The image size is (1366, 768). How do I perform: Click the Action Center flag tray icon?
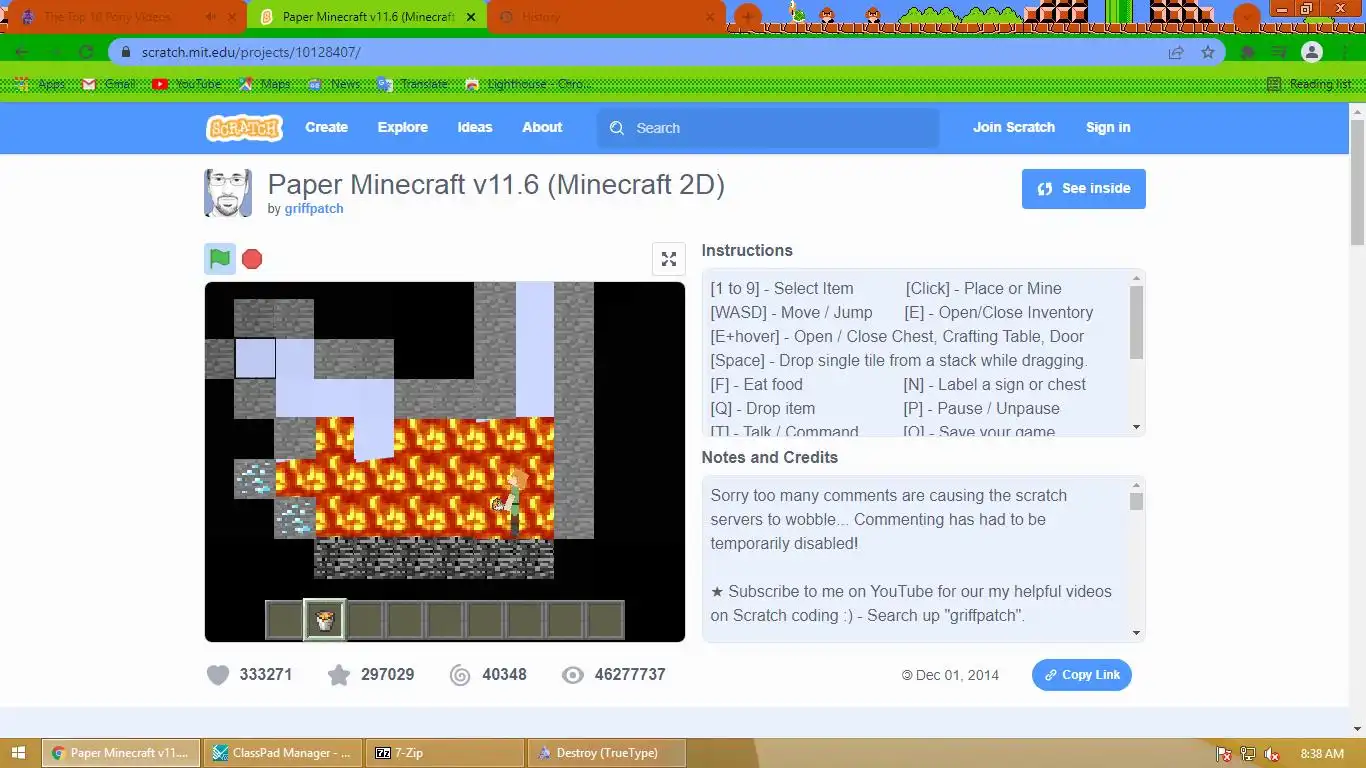click(x=1223, y=754)
